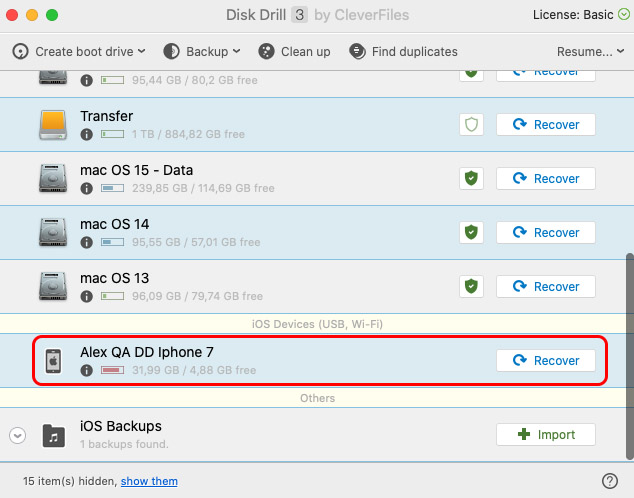Toggle protection shield for mac OS 15 - Data
The image size is (634, 498).
pos(471,178)
